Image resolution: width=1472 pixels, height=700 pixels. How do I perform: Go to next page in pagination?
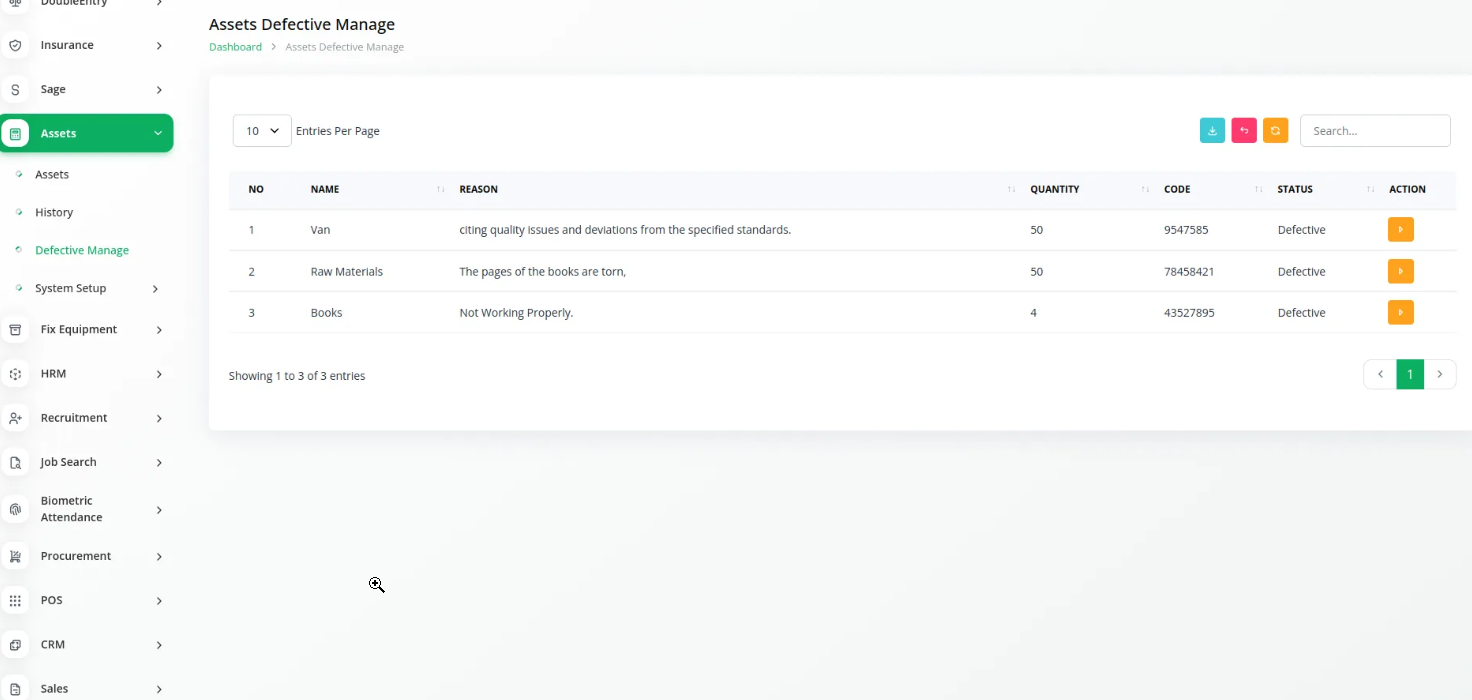click(1440, 374)
